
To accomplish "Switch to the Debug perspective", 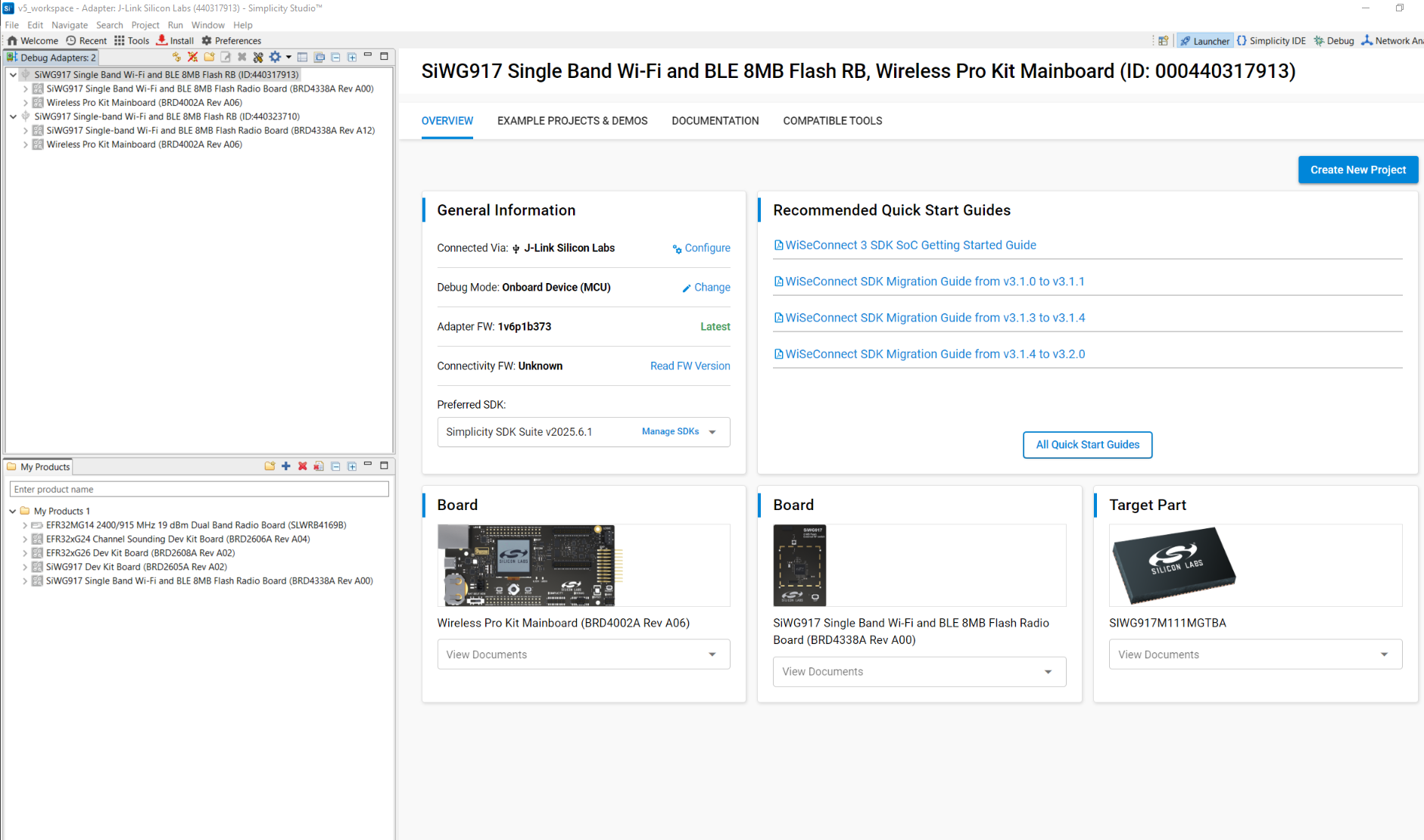I will (1333, 41).
